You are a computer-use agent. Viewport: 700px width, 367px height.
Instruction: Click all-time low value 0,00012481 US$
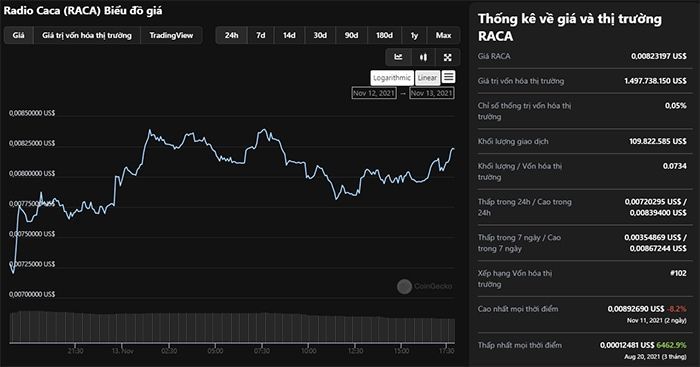[627, 345]
